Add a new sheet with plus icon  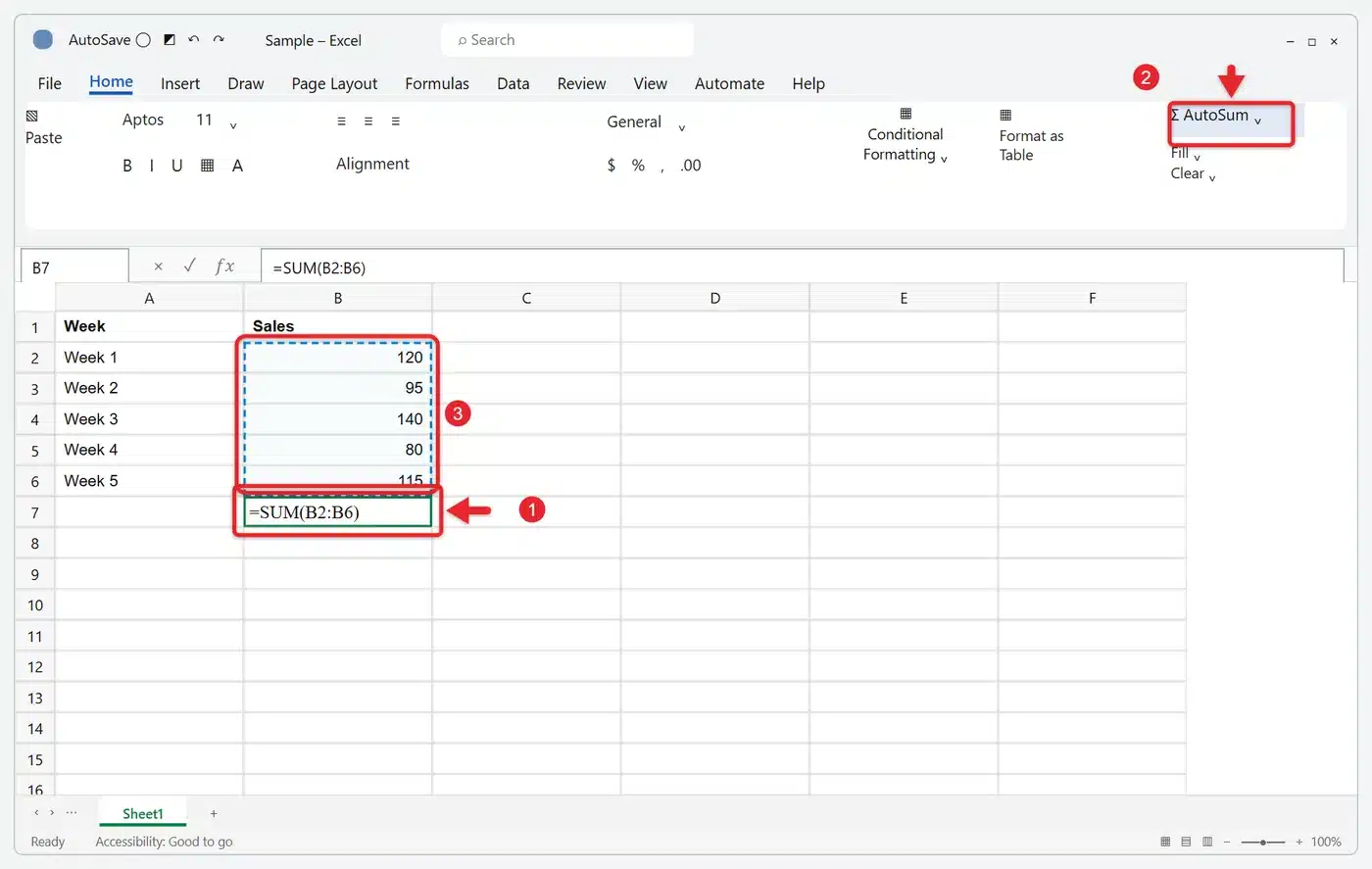(x=214, y=813)
